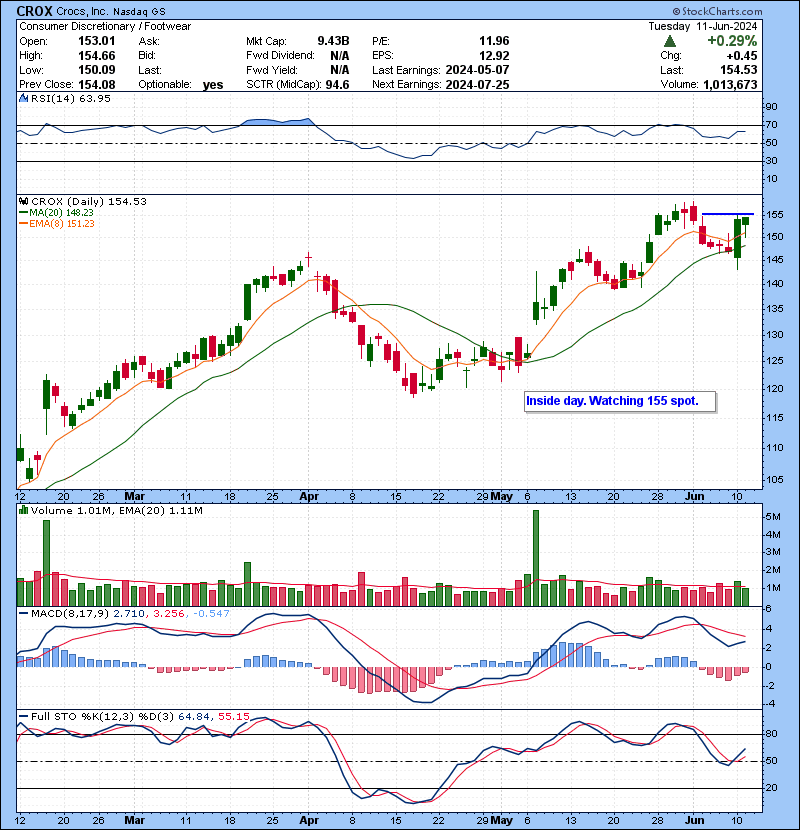Click the Low value 150.09
This screenshot has height=830, width=800.
96,70
